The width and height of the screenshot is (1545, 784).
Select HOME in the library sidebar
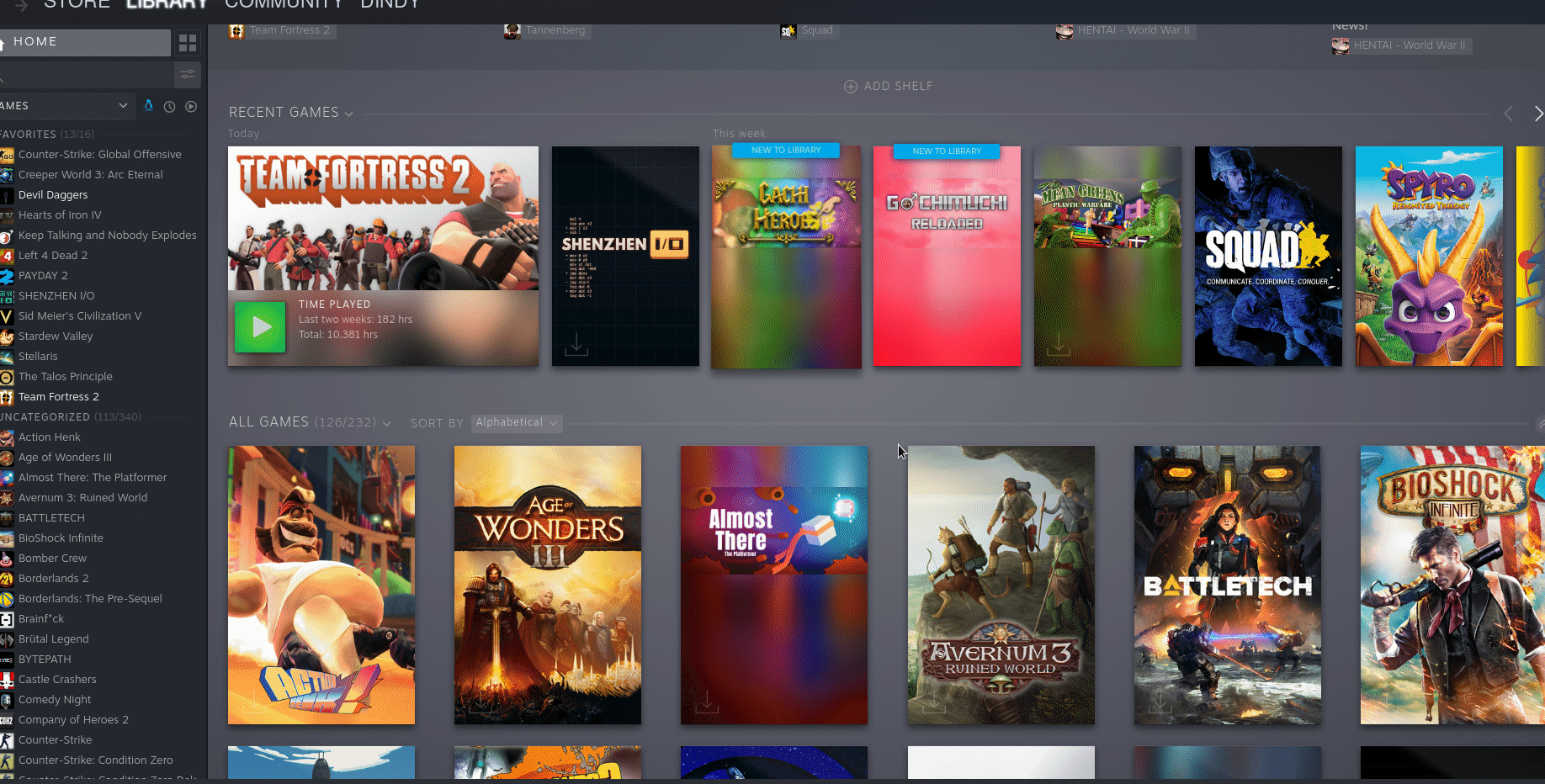[85, 42]
